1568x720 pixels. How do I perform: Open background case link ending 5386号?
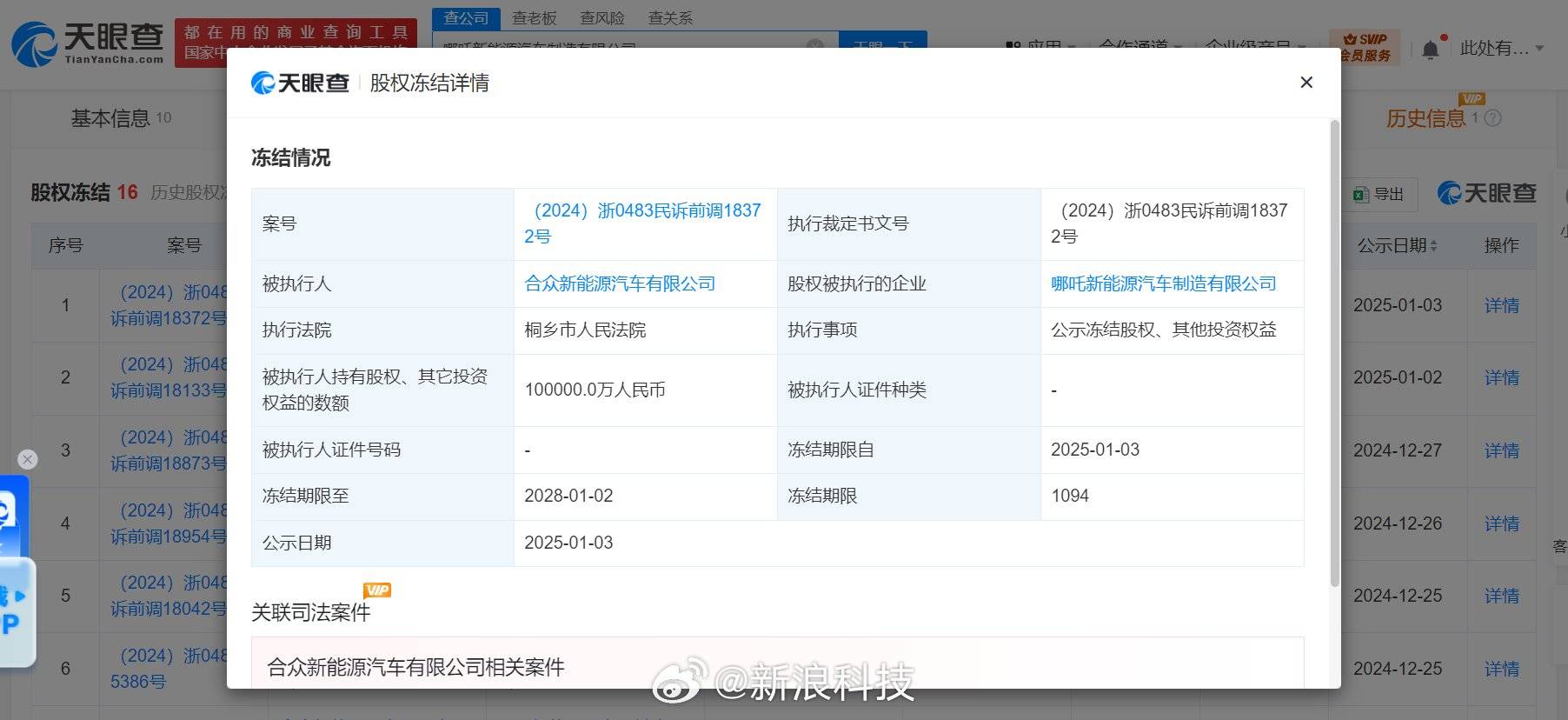pyautogui.click(x=169, y=669)
